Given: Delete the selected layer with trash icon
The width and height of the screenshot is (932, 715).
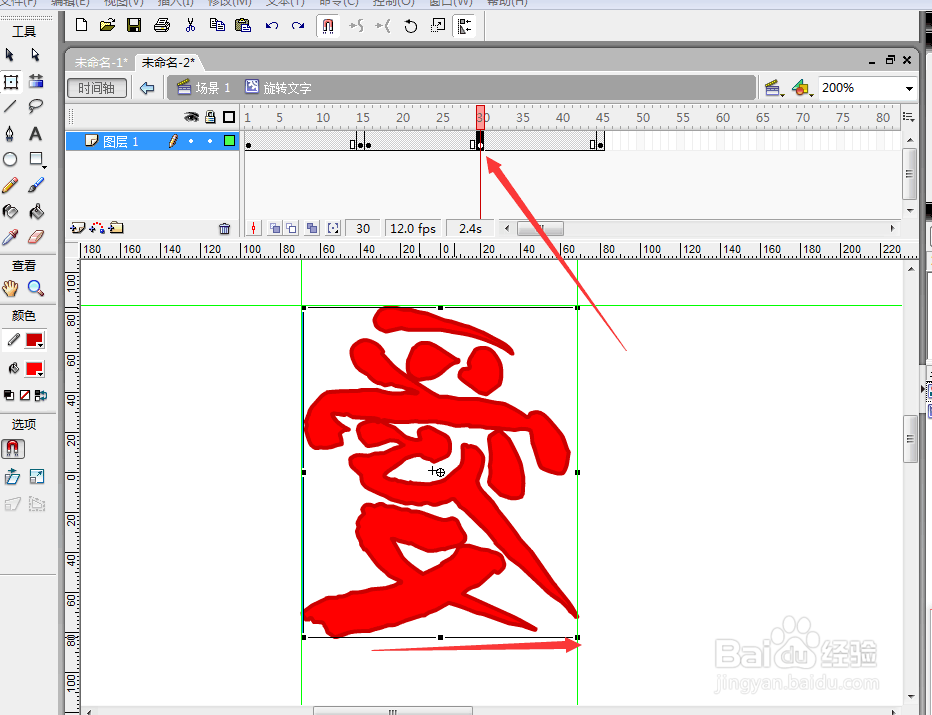Looking at the screenshot, I should [x=224, y=228].
